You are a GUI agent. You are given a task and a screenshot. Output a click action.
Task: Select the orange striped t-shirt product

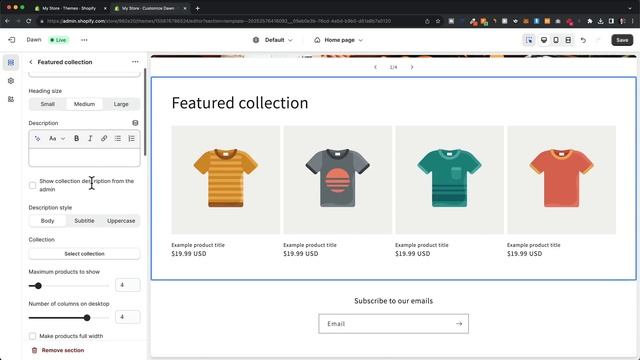tap(226, 180)
